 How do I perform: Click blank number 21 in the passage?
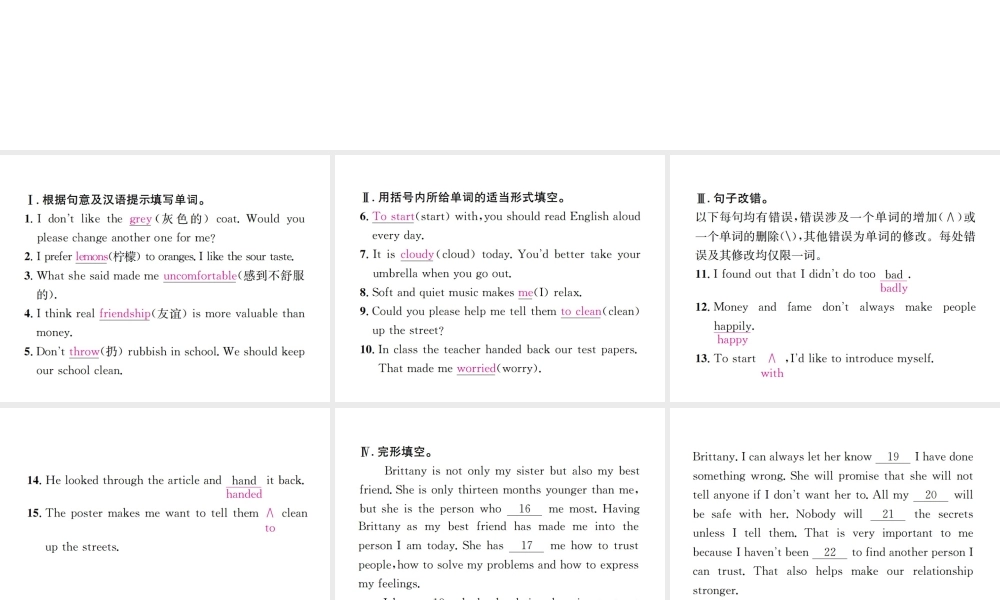pos(888,515)
